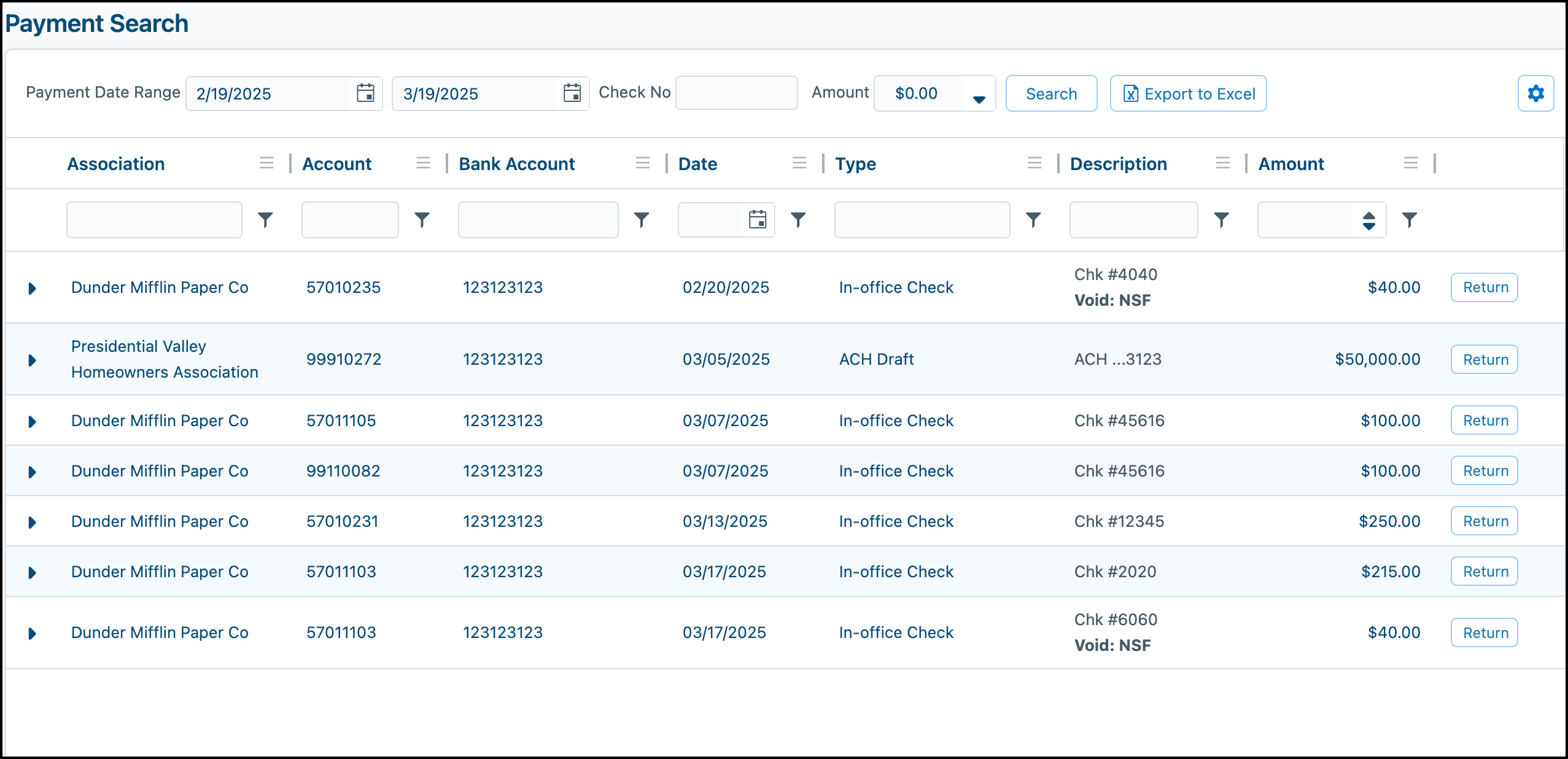Sort by the Association column header
Viewport: 1568px width, 759px height.
click(116, 164)
